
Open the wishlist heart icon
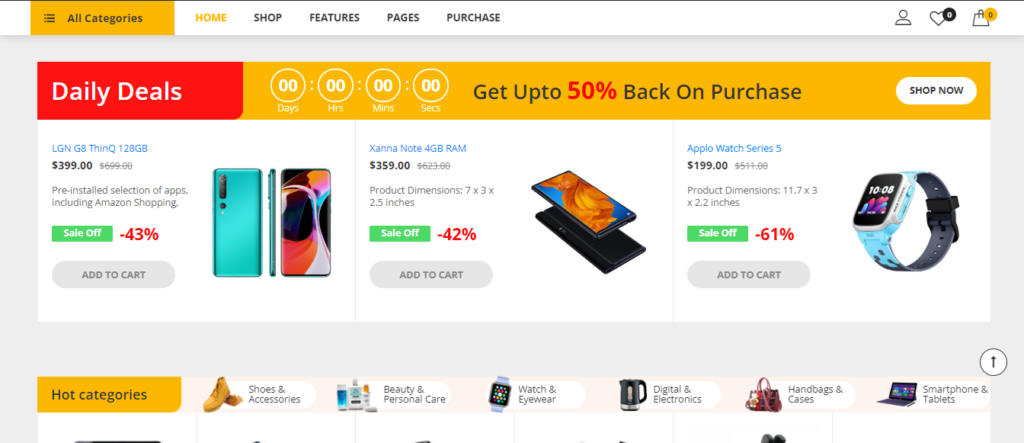point(937,18)
